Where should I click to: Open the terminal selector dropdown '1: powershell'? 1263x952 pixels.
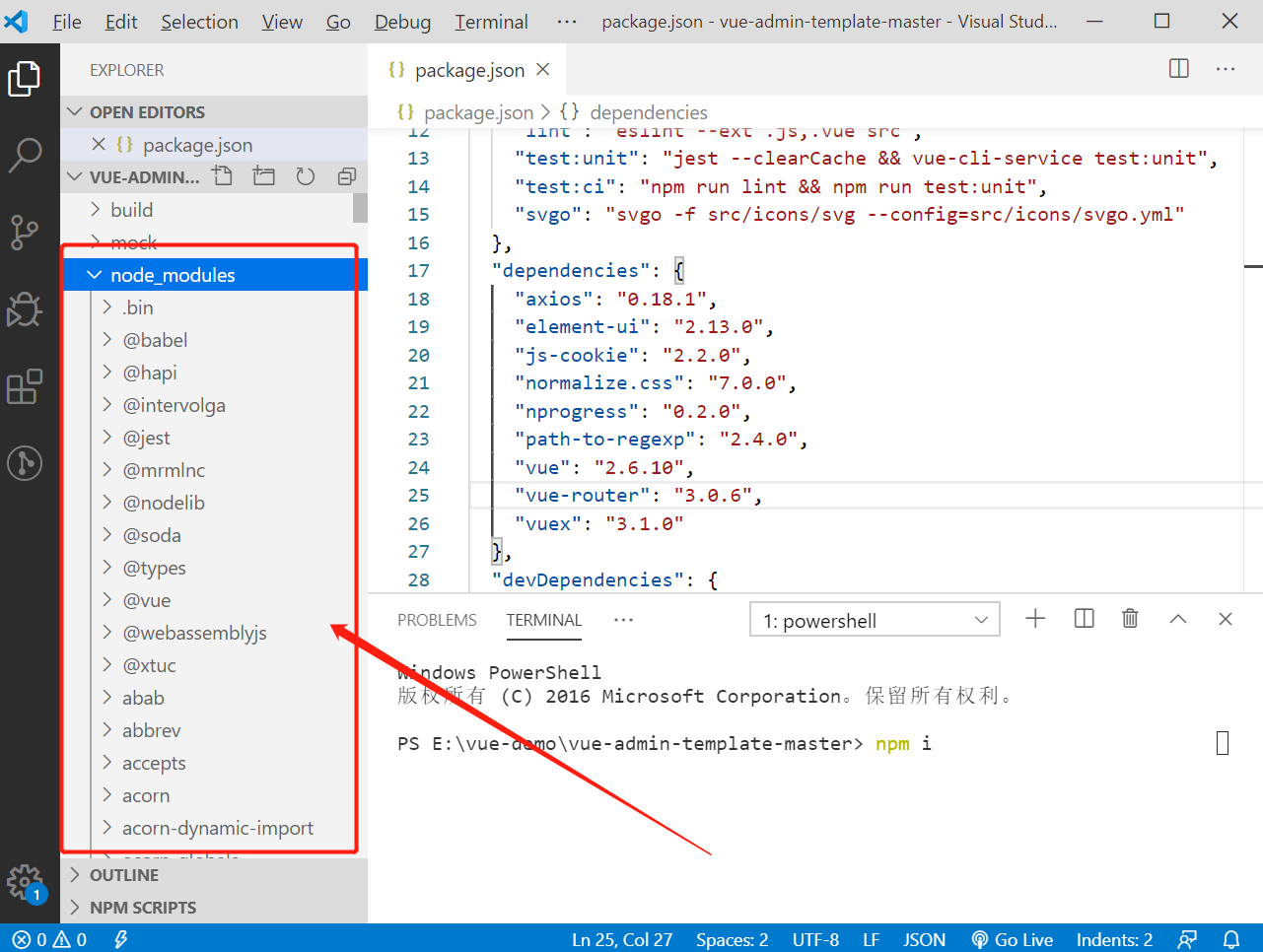875,620
